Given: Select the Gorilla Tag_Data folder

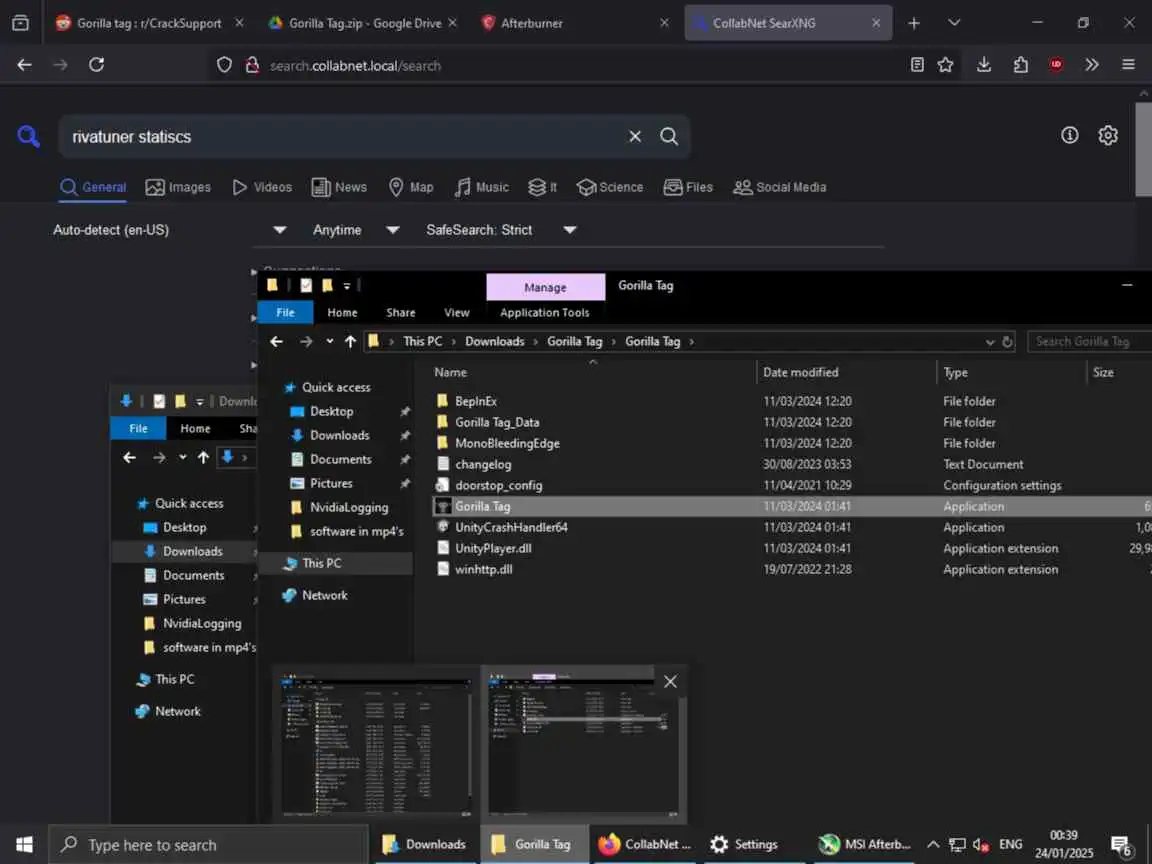Looking at the screenshot, I should coord(497,422).
